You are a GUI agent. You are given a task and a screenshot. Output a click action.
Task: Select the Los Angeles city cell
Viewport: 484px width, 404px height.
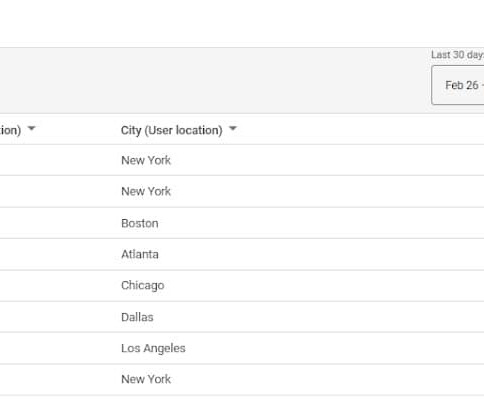(x=153, y=348)
